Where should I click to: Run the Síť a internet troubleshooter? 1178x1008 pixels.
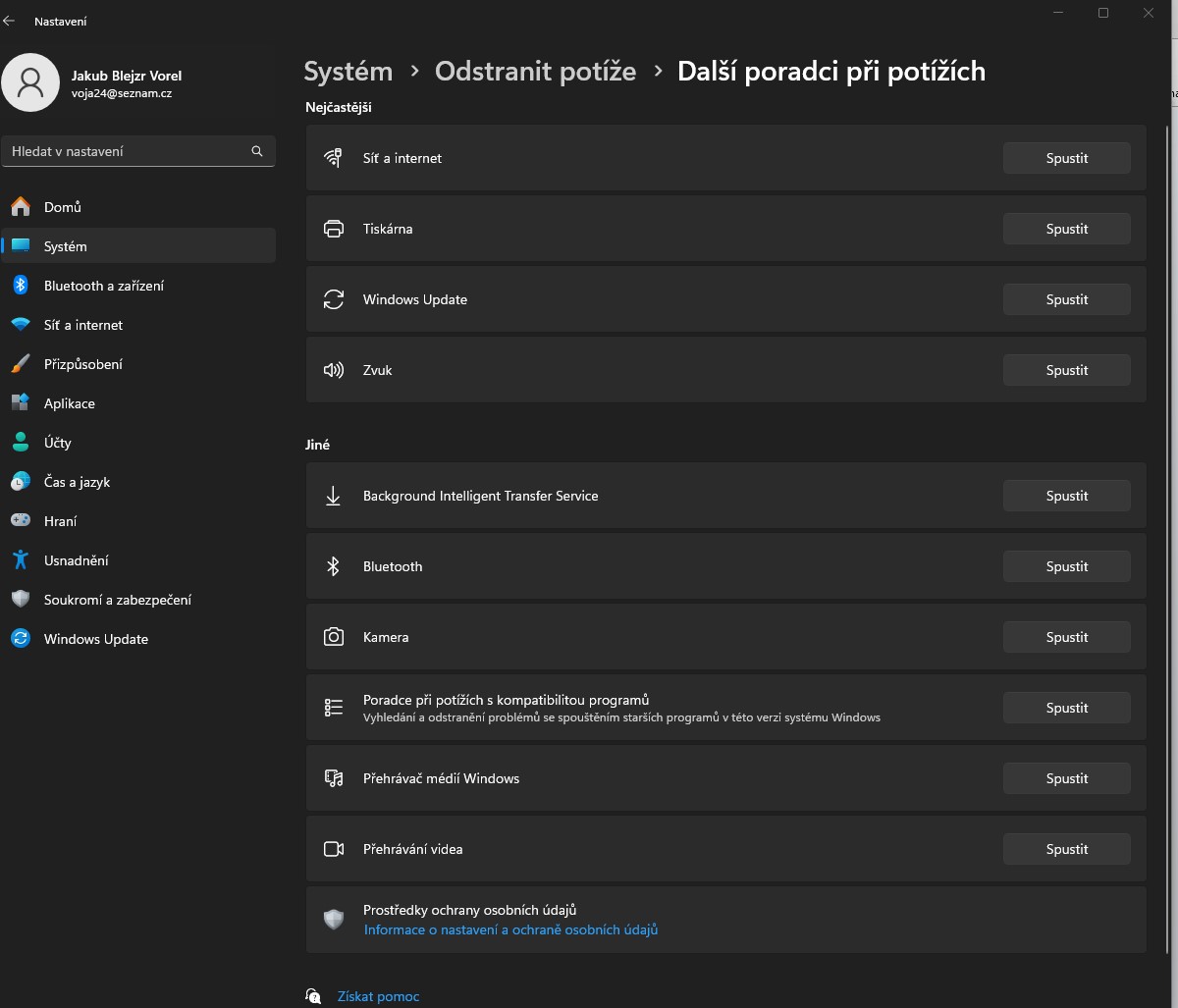pyautogui.click(x=1066, y=158)
